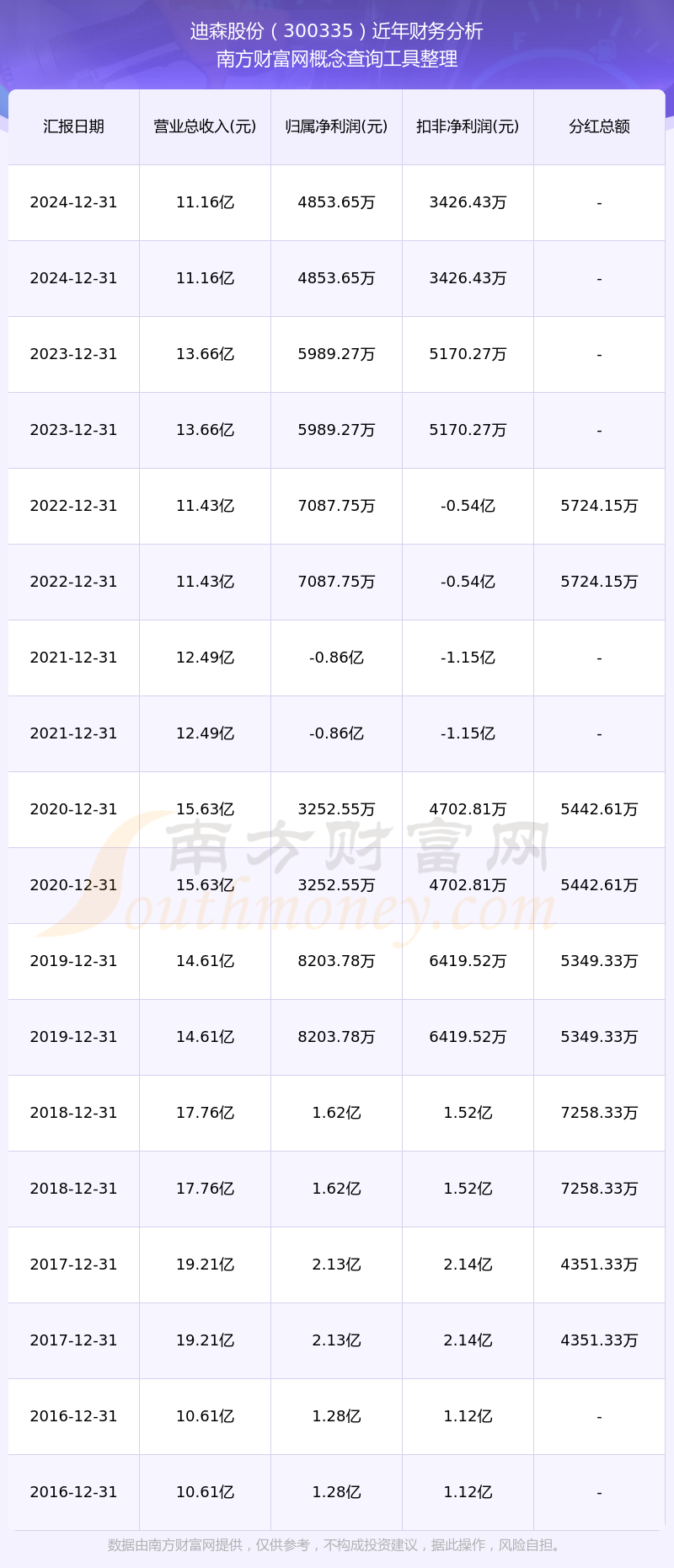Select the 扣非净利润(元) column header

click(468, 126)
